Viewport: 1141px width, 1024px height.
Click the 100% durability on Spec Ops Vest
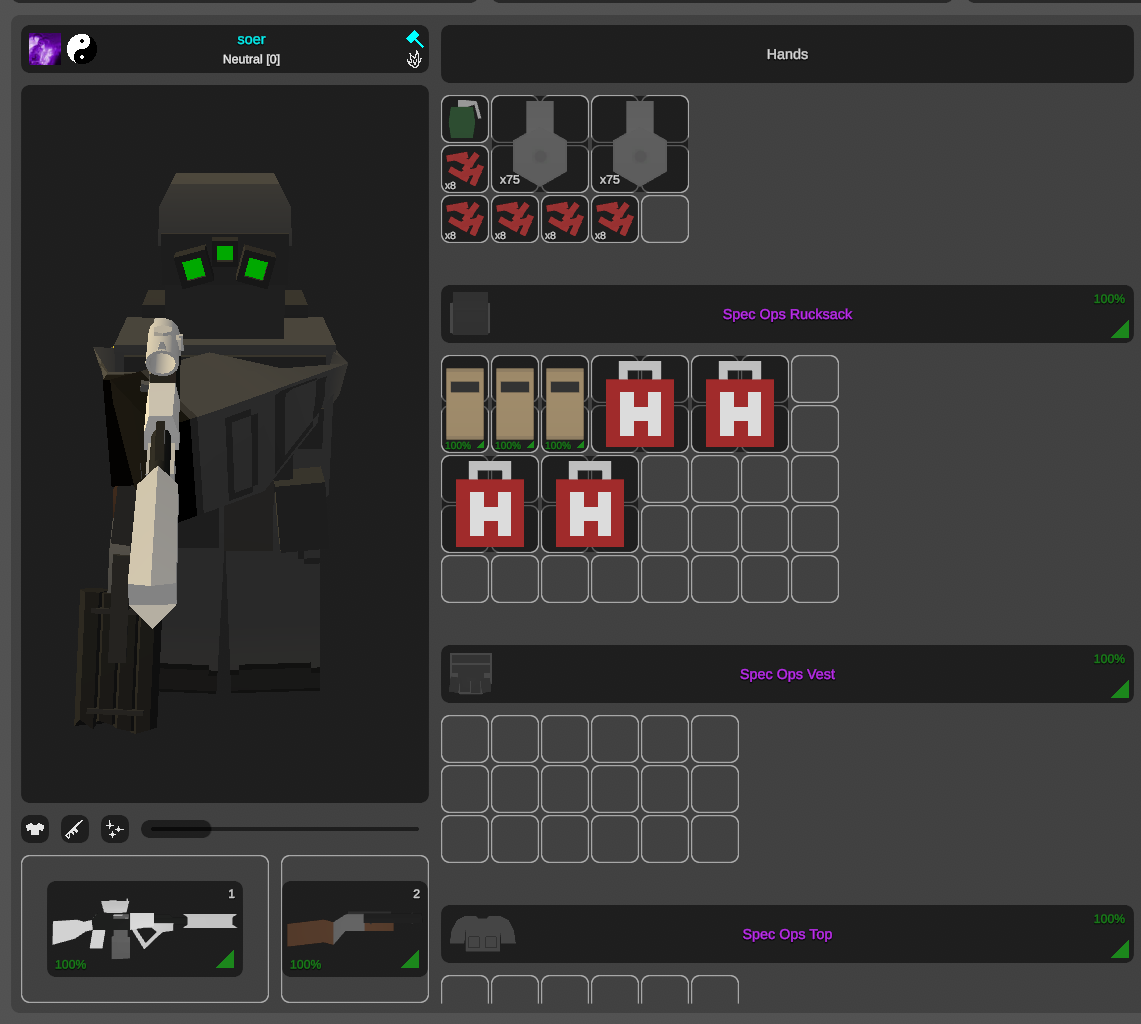tap(1109, 659)
